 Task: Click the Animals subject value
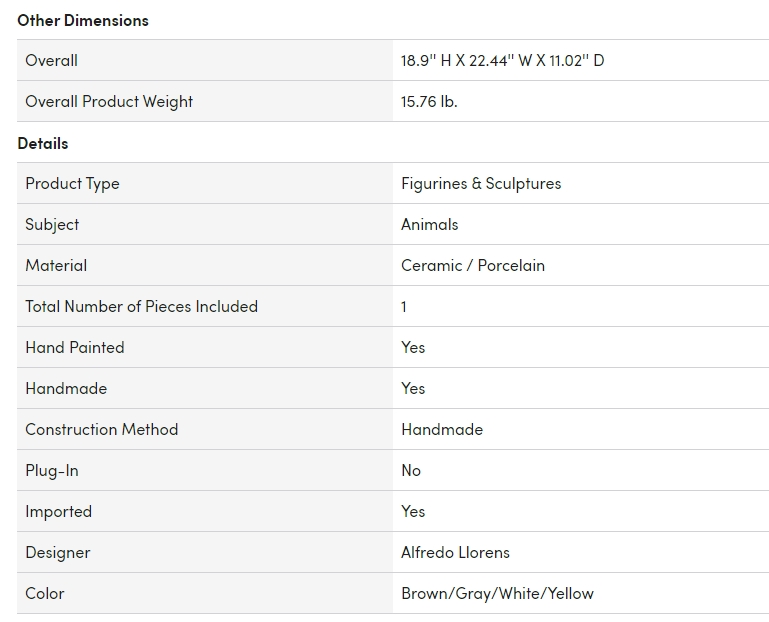(429, 224)
